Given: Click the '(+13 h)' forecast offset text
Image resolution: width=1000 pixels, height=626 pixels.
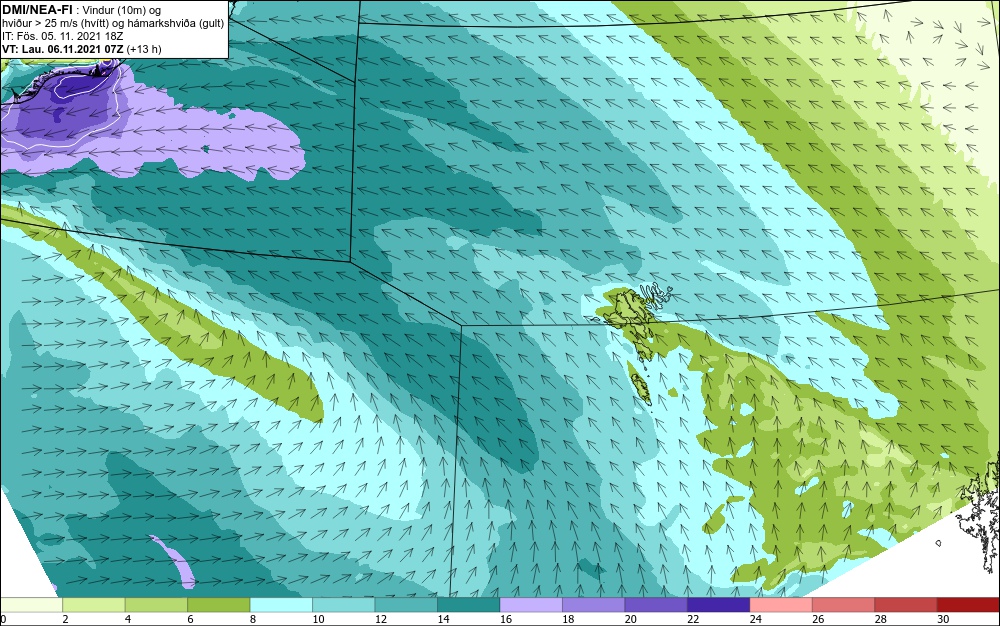Looking at the screenshot, I should click(144, 49).
